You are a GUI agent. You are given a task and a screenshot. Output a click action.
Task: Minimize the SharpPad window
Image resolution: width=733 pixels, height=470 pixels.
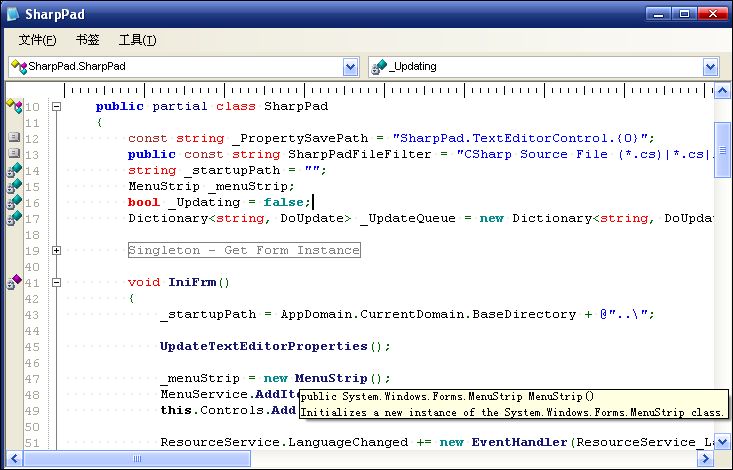point(658,14)
